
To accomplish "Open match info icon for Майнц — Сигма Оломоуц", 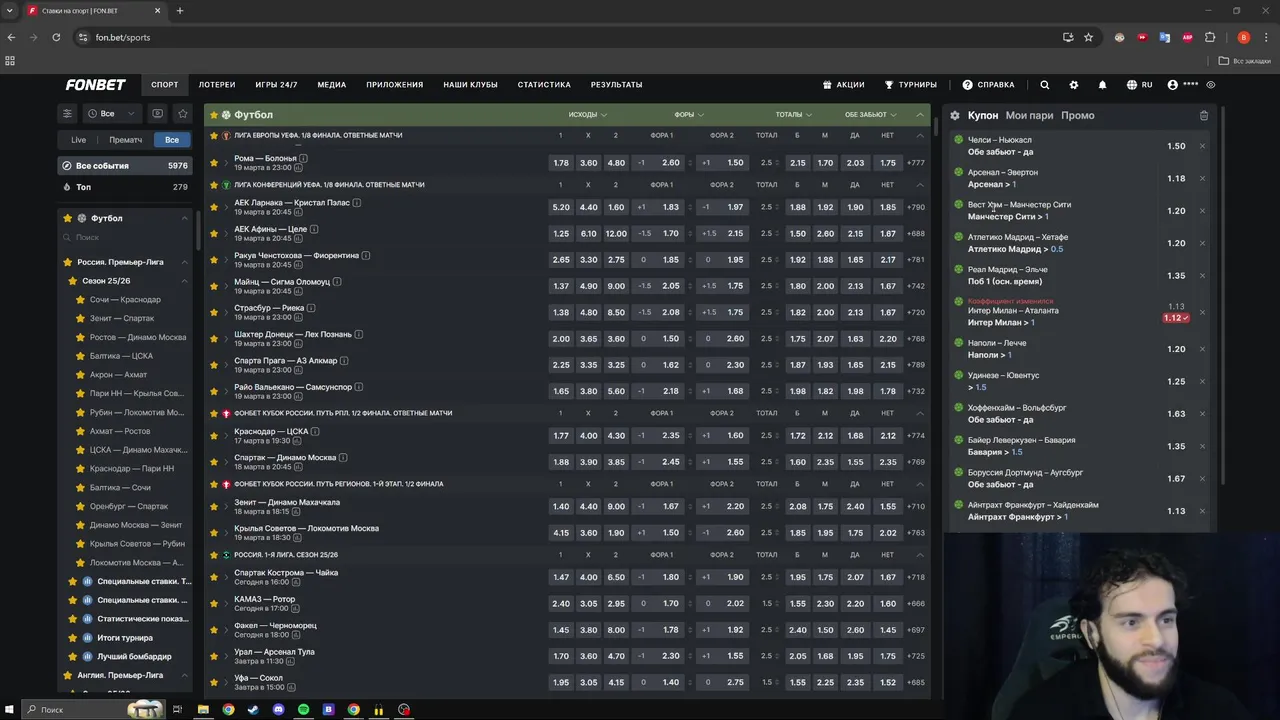I will pos(337,281).
